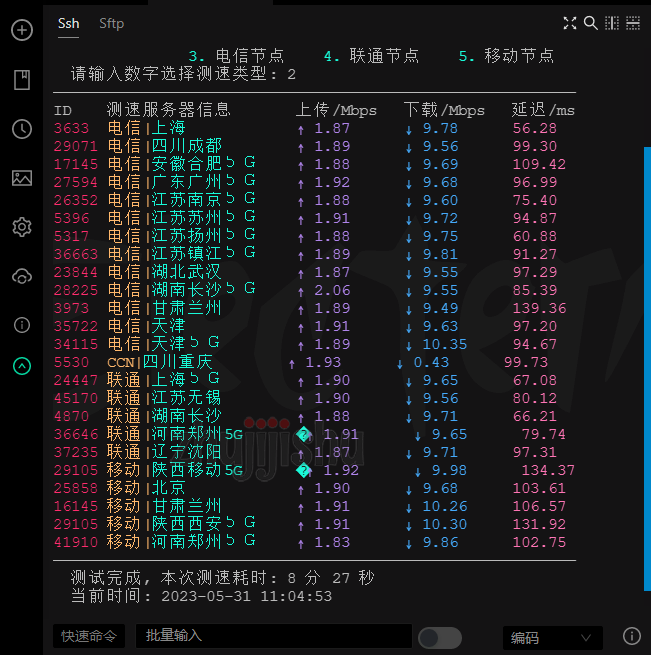Click the 下载/Mbps column header
This screenshot has width=651, height=655.
(x=445, y=110)
